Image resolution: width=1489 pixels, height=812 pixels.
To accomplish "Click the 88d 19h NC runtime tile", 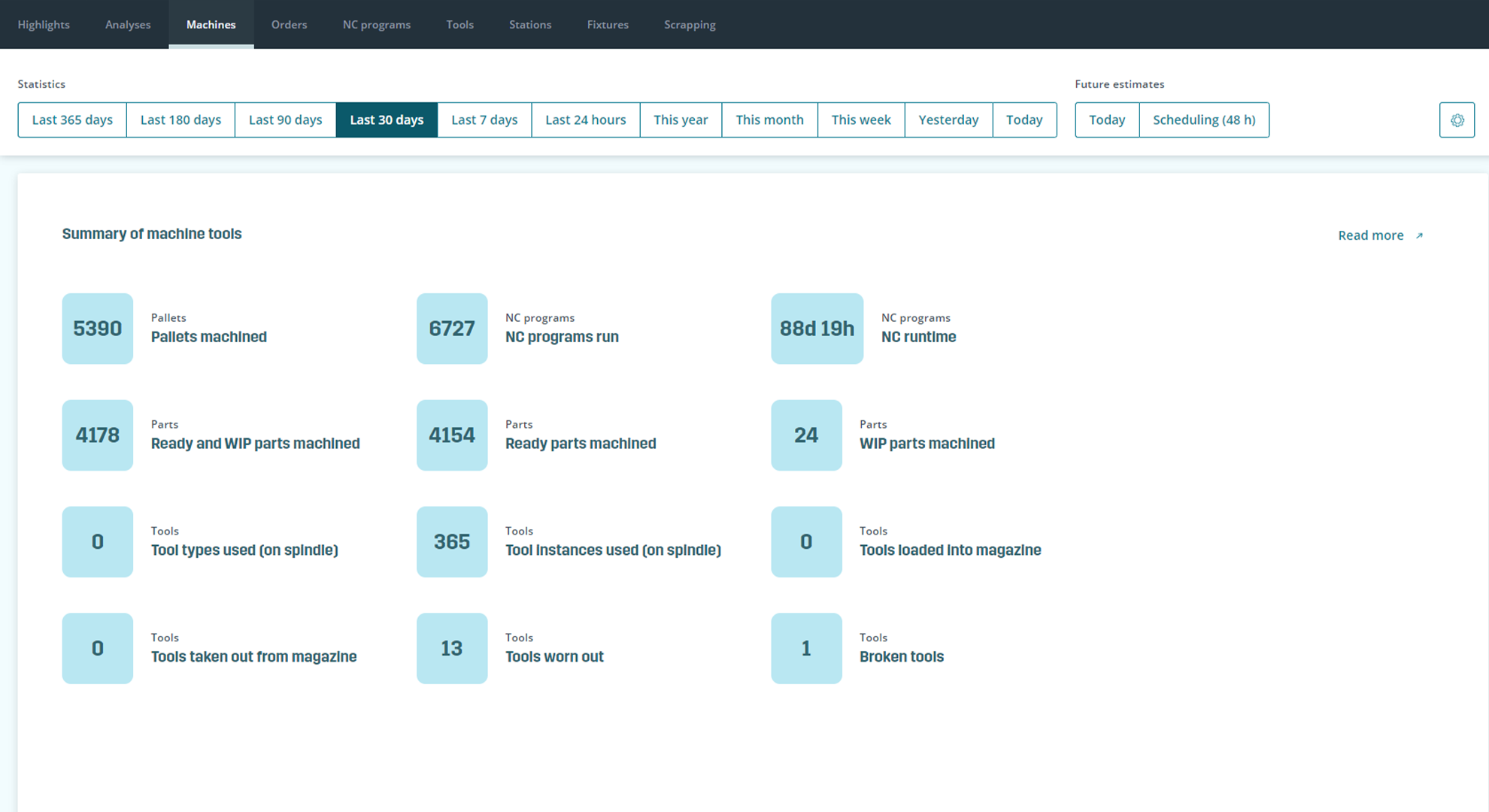I will (x=817, y=329).
